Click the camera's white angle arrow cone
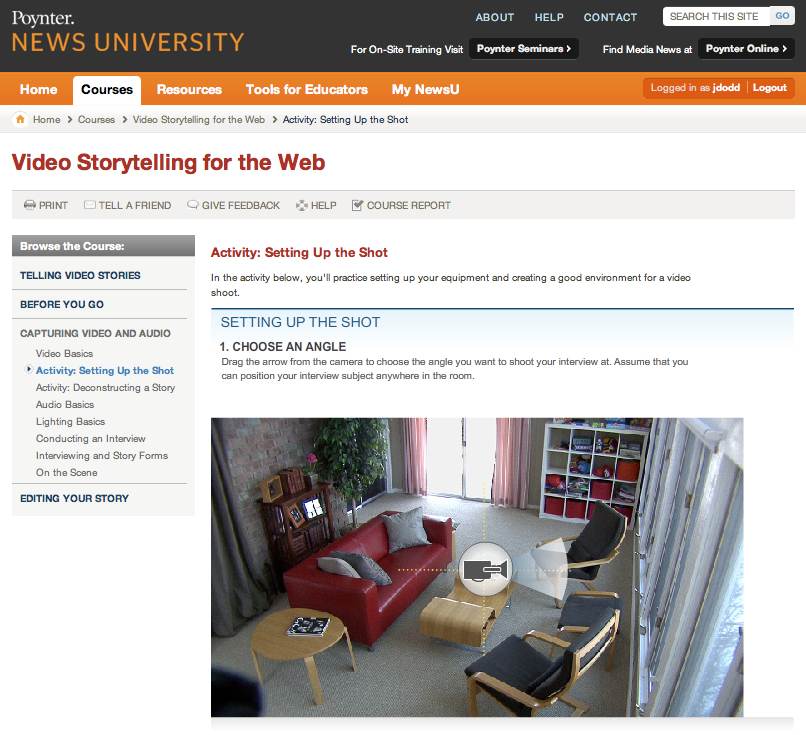Image resolution: width=806 pixels, height=735 pixels. 541,569
